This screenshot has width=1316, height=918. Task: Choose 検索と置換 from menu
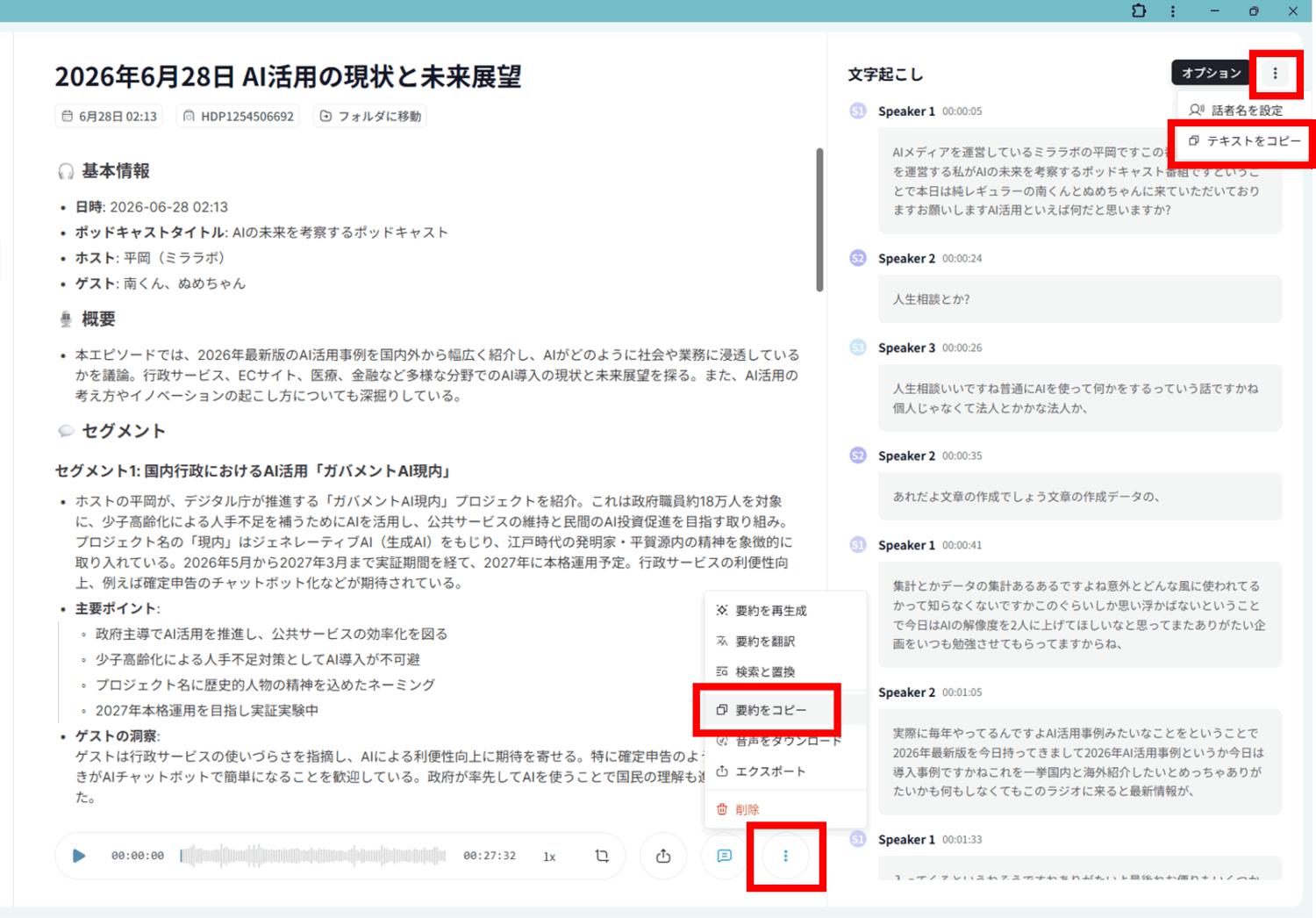click(x=785, y=671)
